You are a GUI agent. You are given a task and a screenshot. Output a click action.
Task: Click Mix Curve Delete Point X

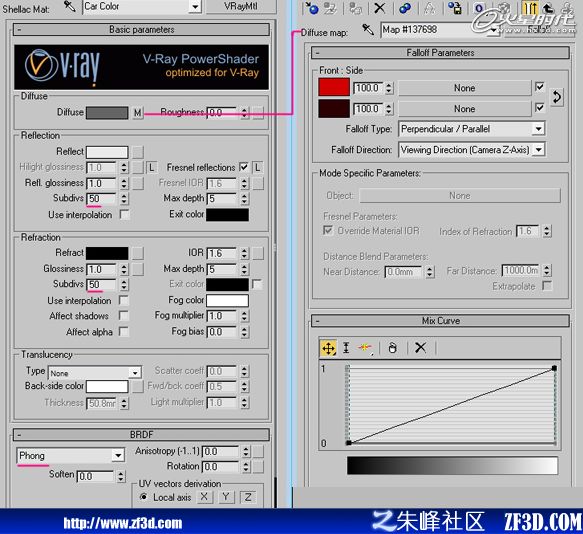[x=420, y=348]
